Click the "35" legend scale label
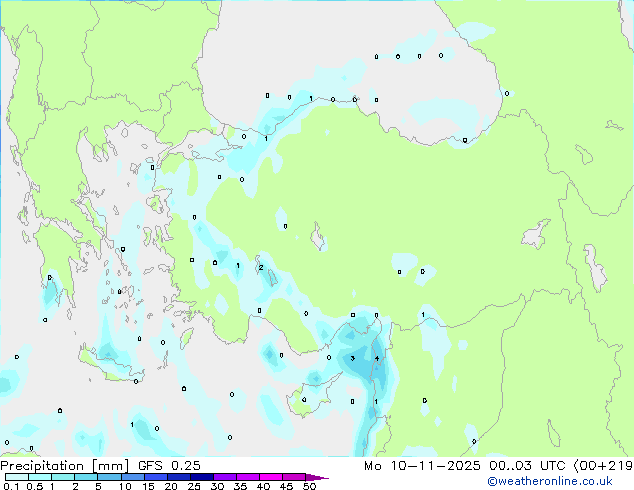This screenshot has width=634, height=490. point(241,486)
